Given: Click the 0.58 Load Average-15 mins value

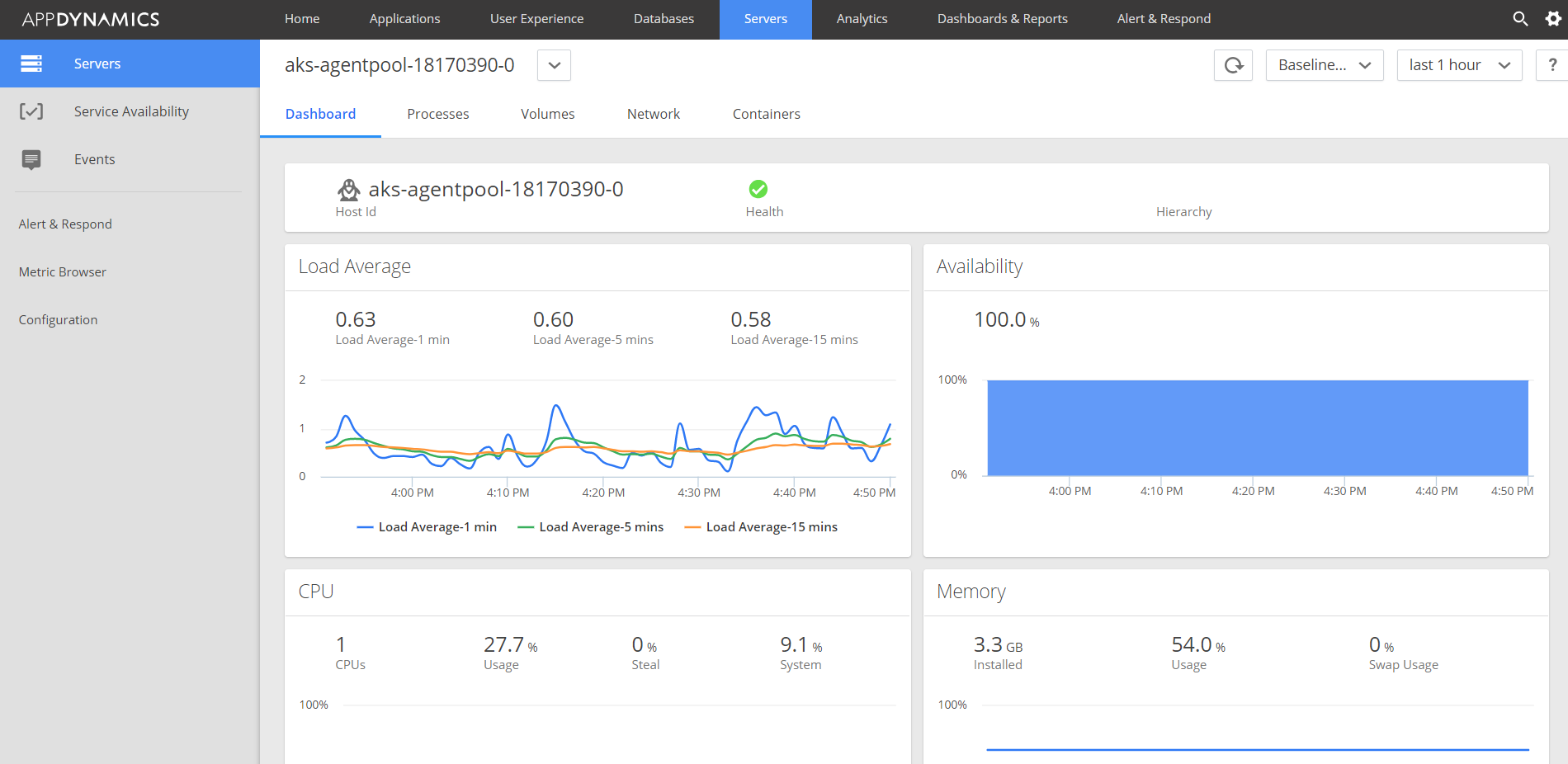Looking at the screenshot, I should click(751, 319).
